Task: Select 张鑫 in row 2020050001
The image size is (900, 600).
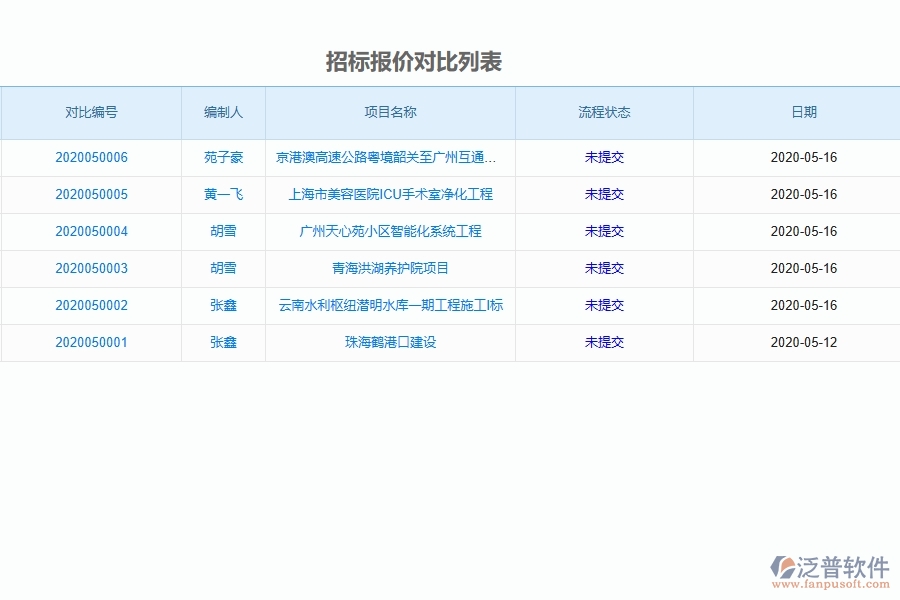Action: coord(221,342)
